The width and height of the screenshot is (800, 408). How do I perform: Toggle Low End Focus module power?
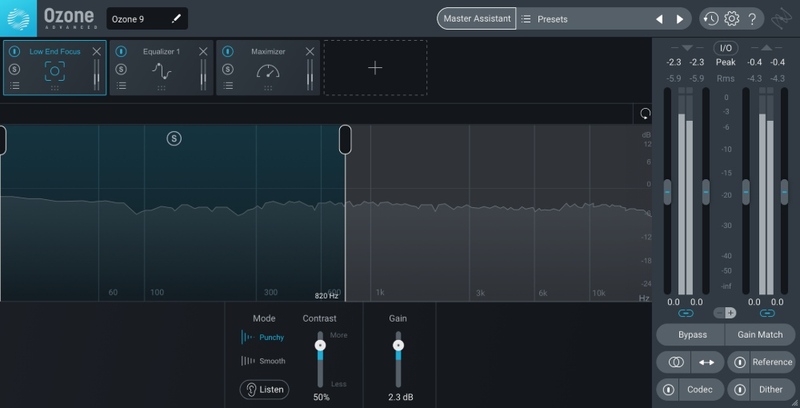pos(14,51)
